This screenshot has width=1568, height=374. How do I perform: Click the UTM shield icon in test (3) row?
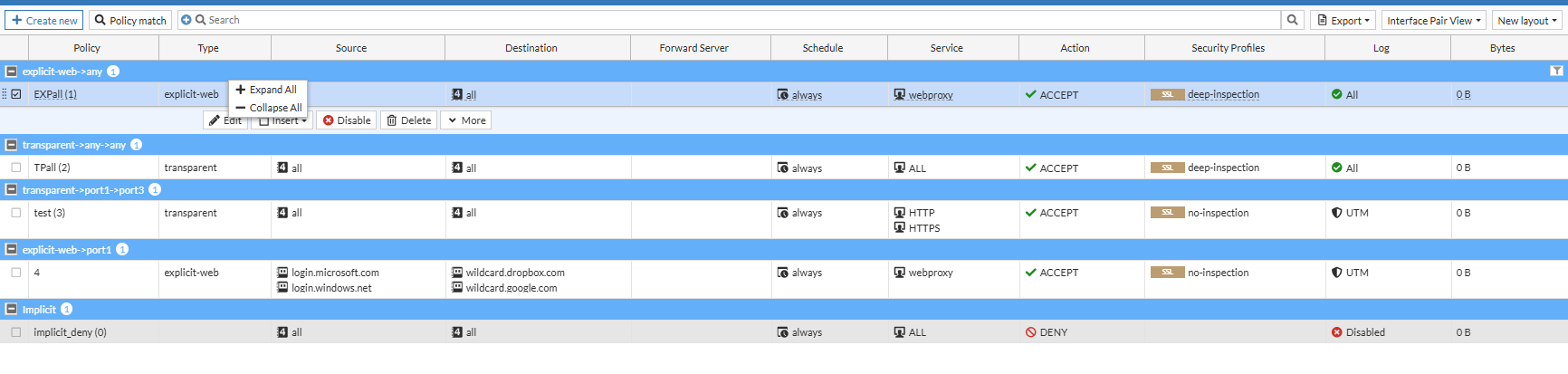[x=1336, y=213]
